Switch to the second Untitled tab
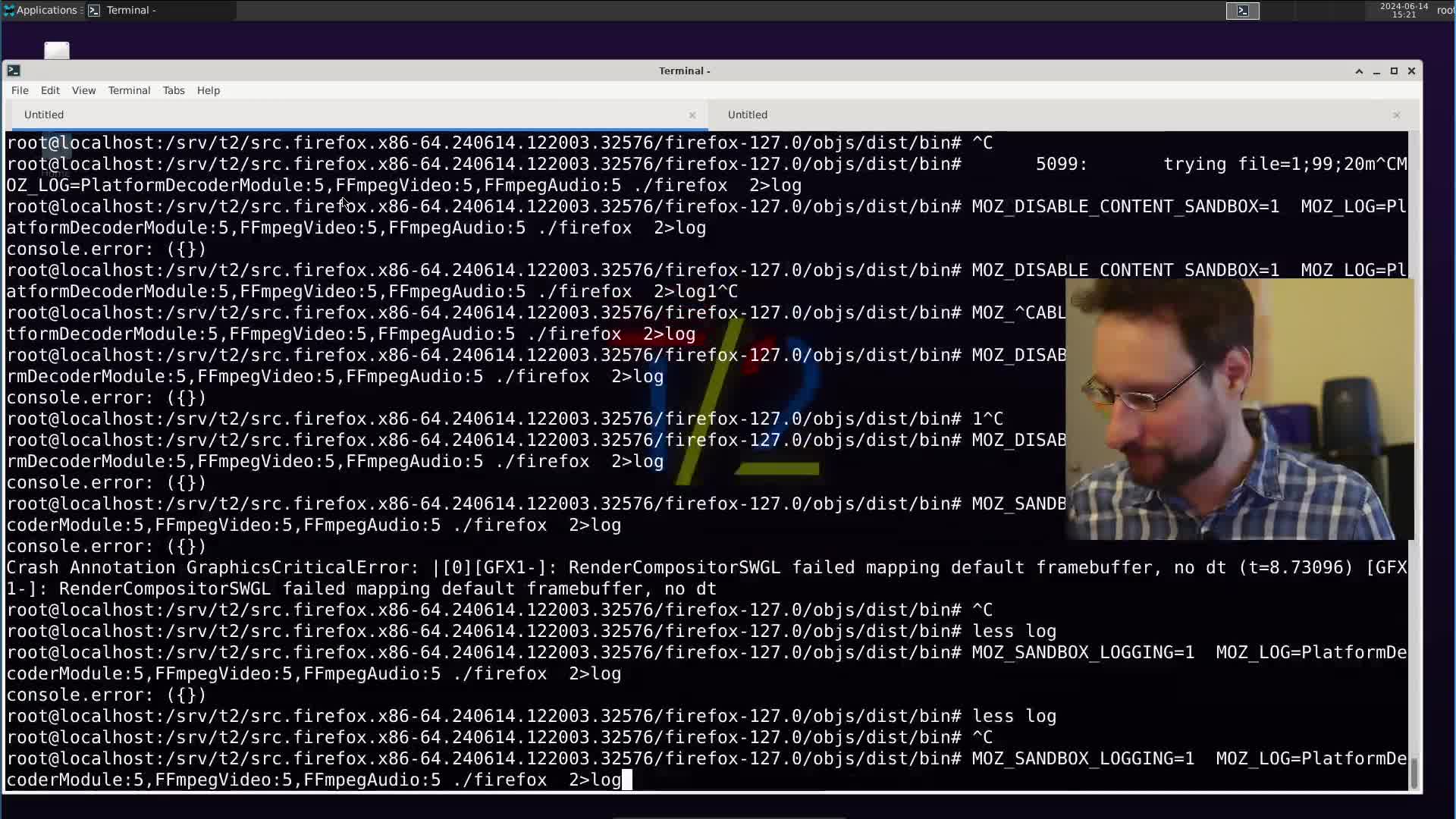Screen dimensions: 1456x819 [x=1062, y=115]
